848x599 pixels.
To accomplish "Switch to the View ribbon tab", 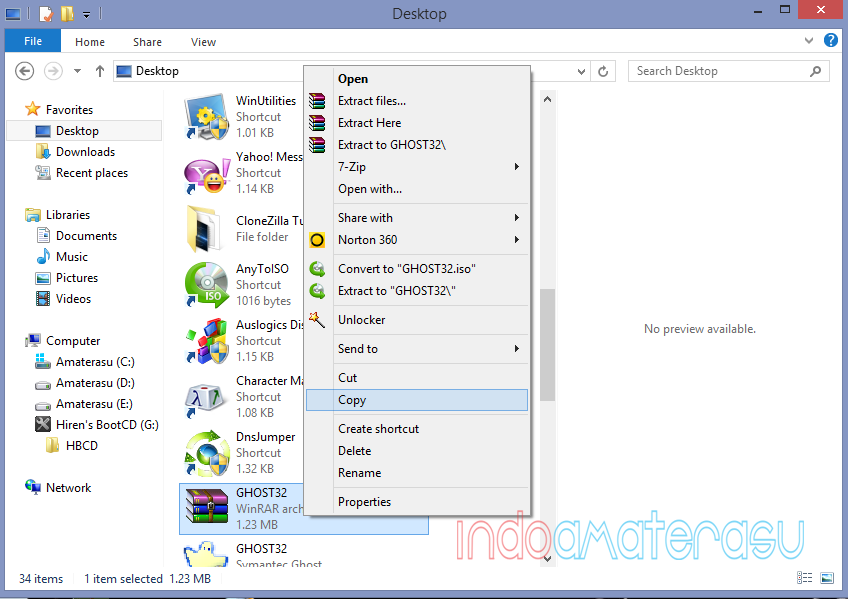I will 203,42.
